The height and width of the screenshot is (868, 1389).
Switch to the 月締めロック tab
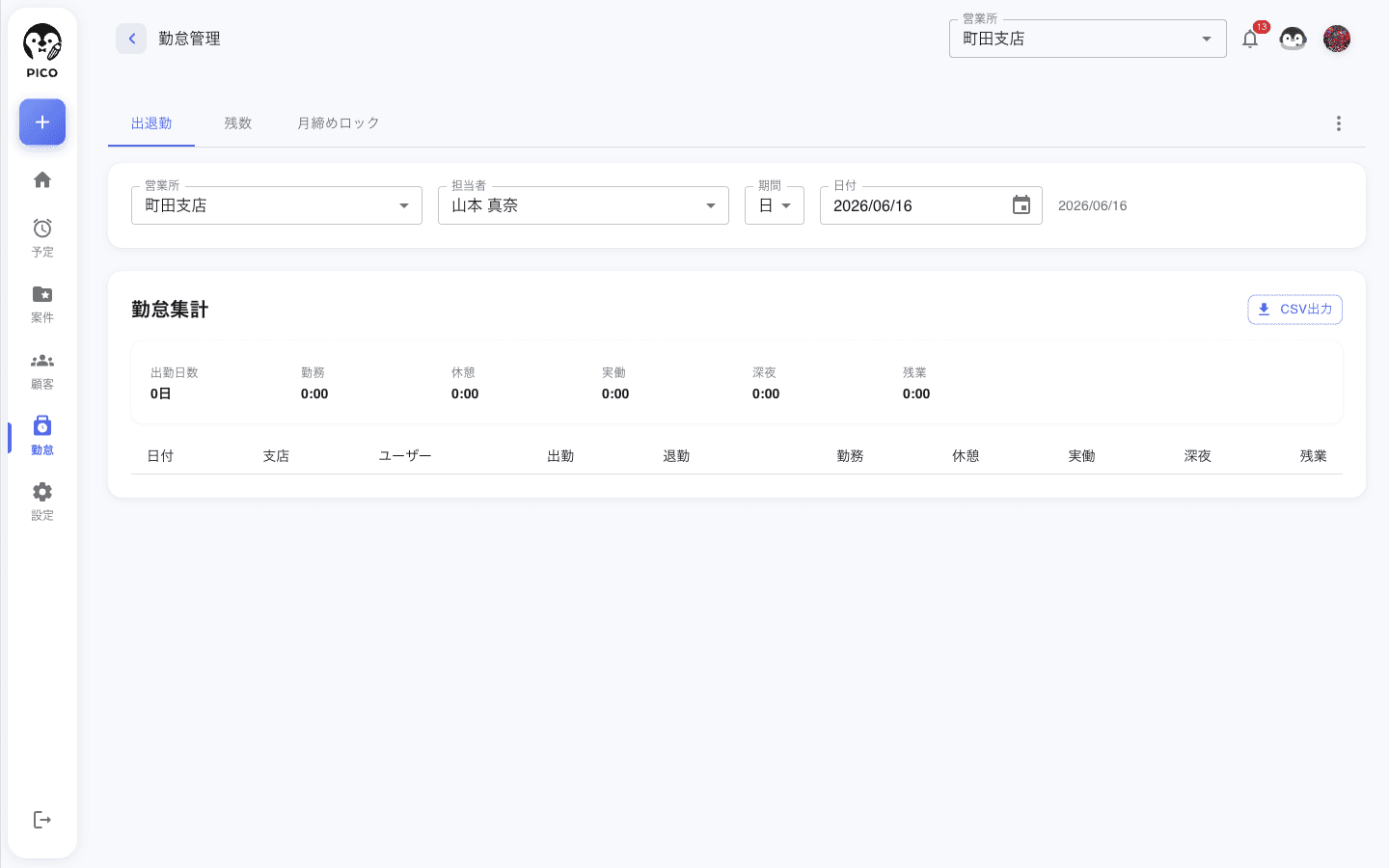pos(339,123)
